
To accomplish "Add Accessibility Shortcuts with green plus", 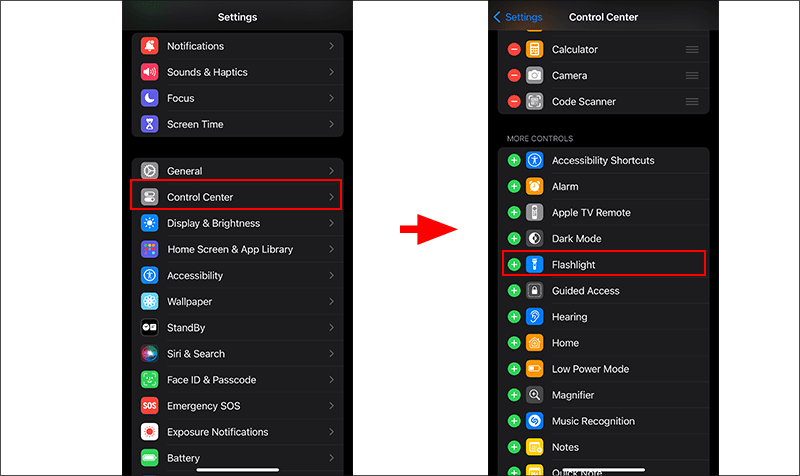I will pos(514,160).
